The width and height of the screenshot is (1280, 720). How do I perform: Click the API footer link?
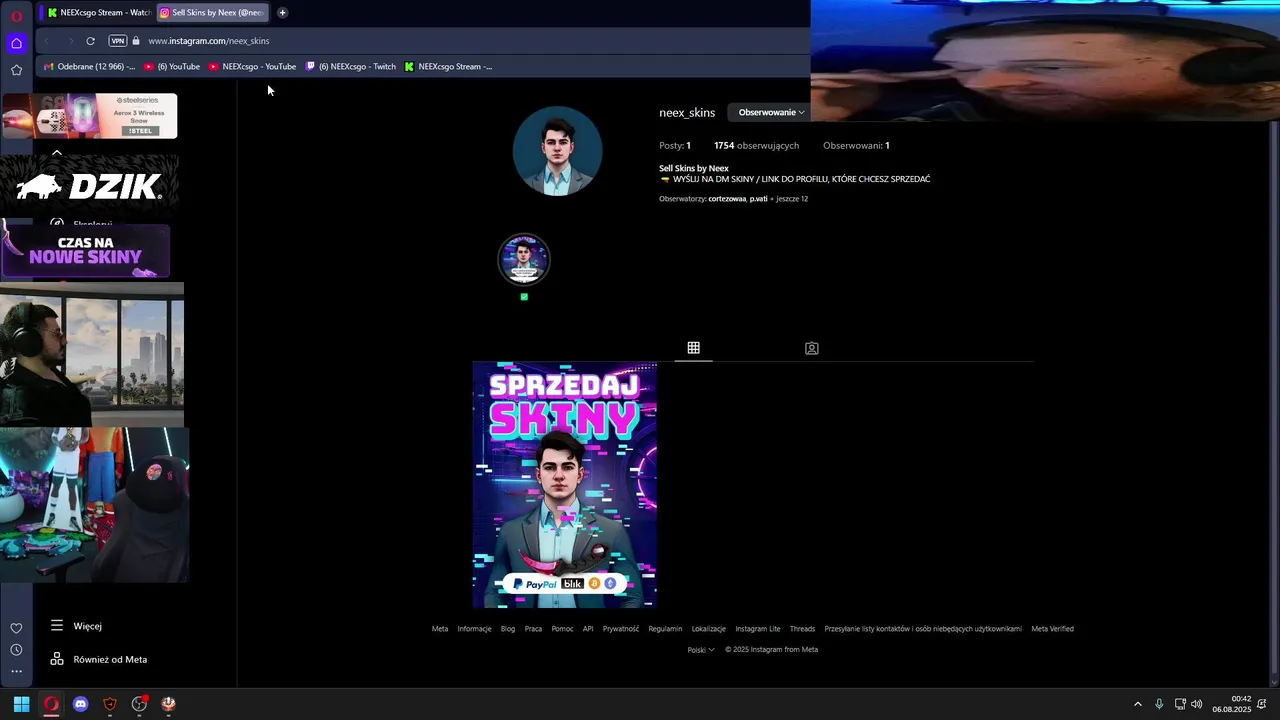(588, 629)
